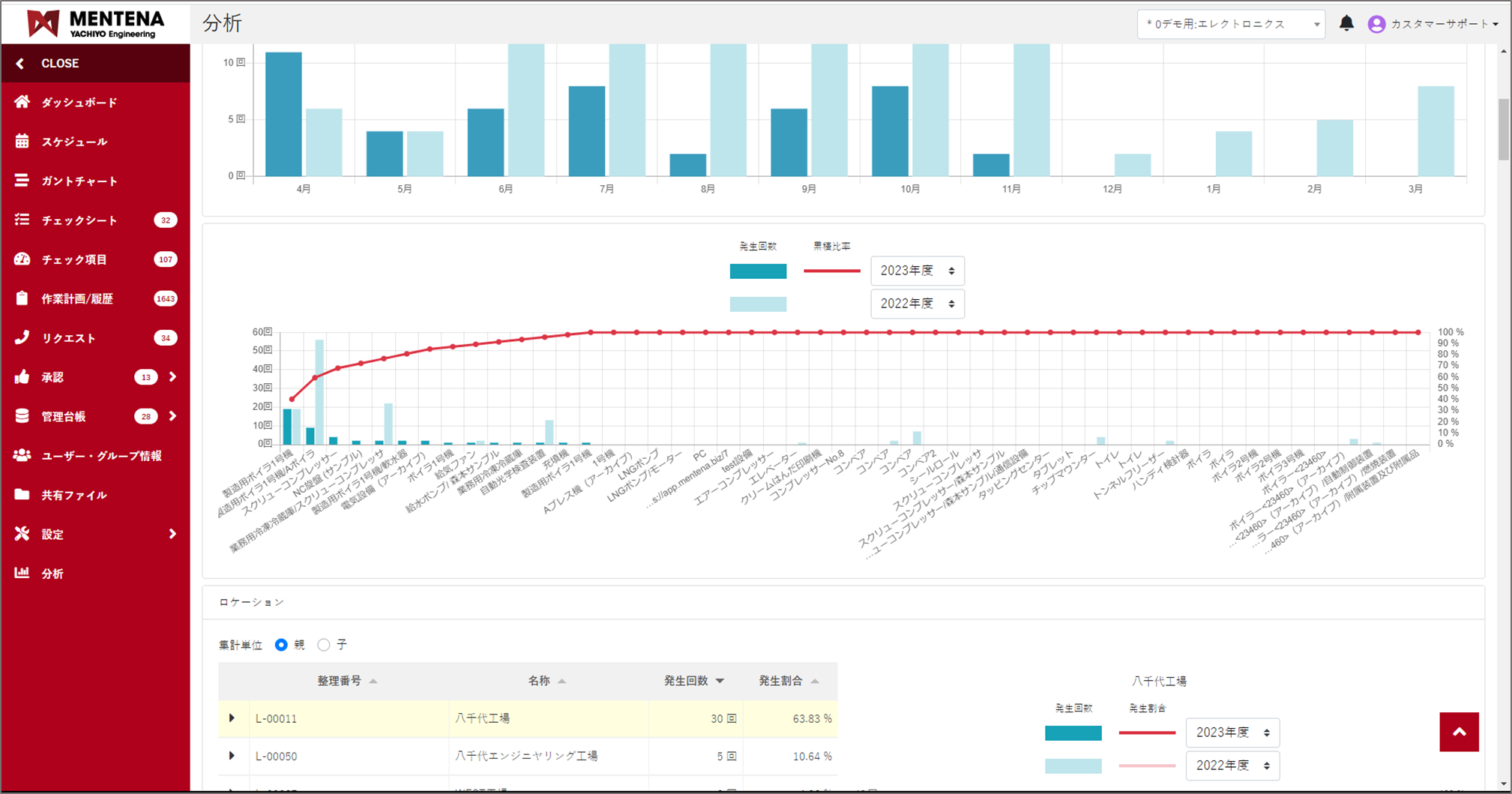The image size is (1512, 794).
Task: Click the Gantt chart sidebar icon
Action: pyautogui.click(x=22, y=181)
